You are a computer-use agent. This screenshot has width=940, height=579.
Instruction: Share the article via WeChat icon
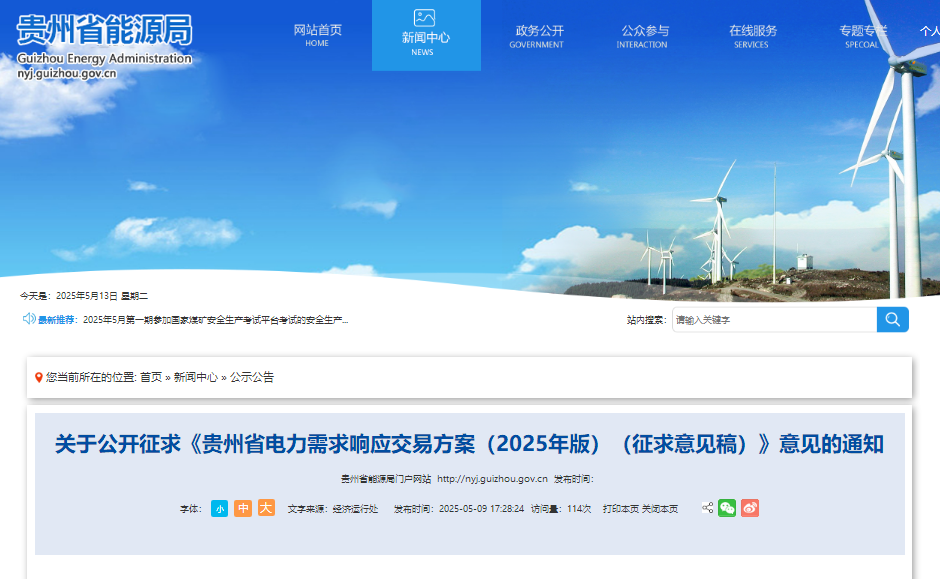point(727,508)
